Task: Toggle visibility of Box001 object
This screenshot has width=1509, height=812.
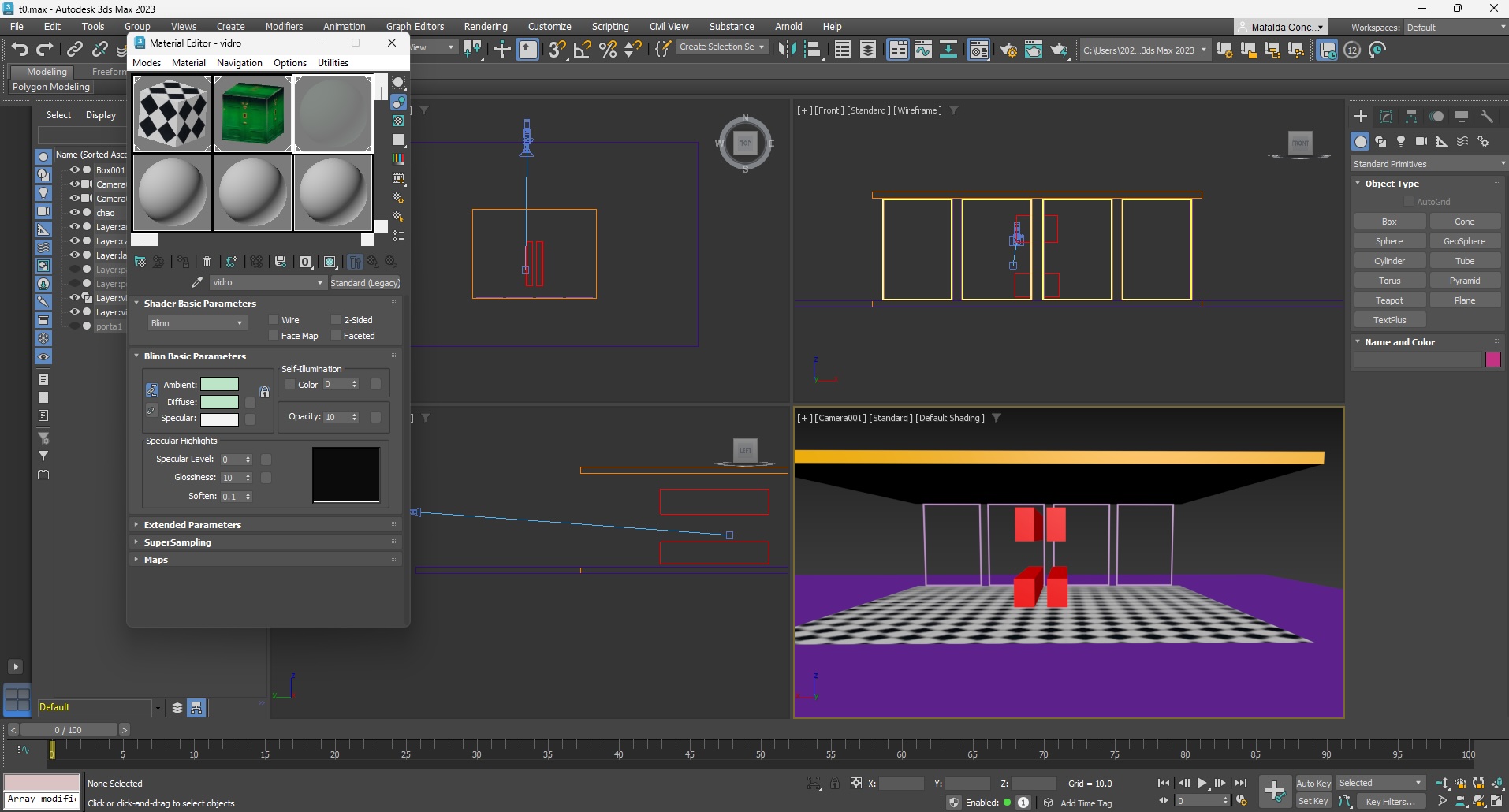Action: point(75,169)
